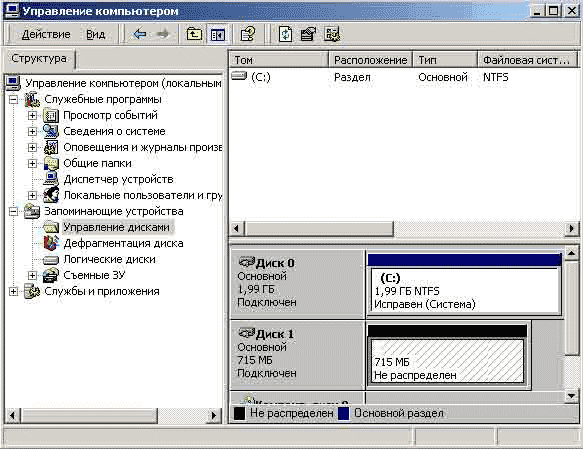Switch to the Структура tab
Image resolution: width=583 pixels, height=449 pixels.
click(39, 58)
